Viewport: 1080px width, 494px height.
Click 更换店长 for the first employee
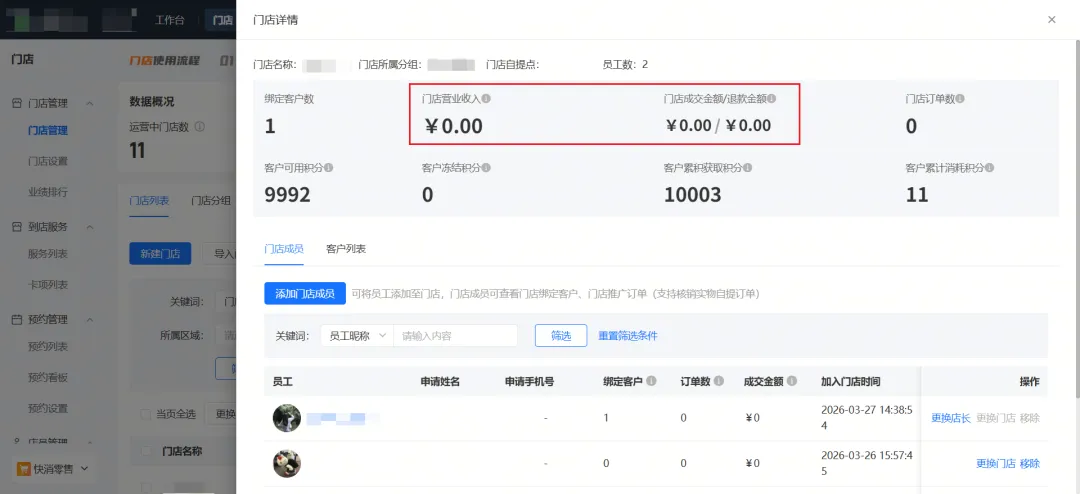[950, 418]
